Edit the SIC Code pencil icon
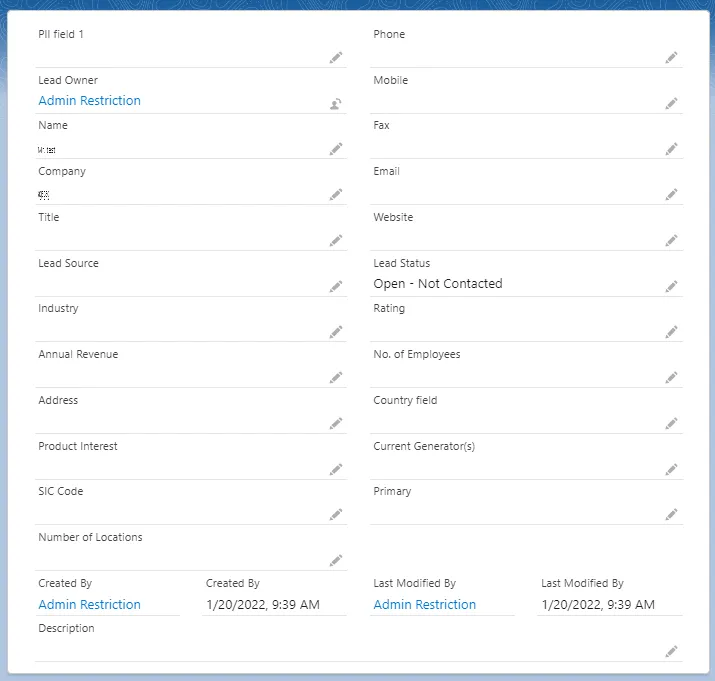Image resolution: width=715 pixels, height=681 pixels. tap(336, 515)
